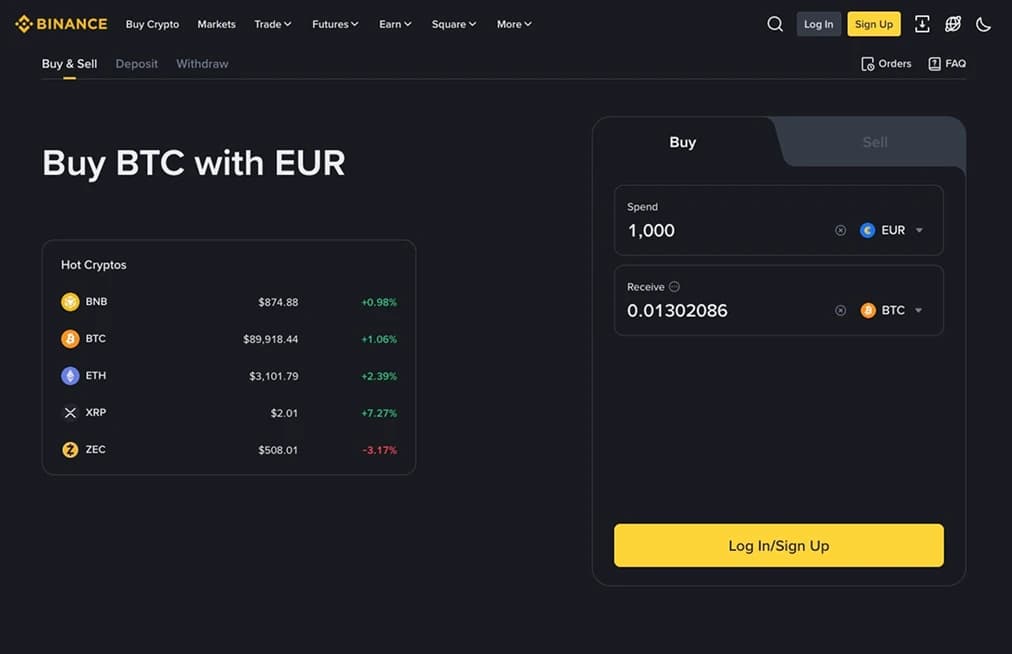The image size is (1012, 654).
Task: Click the Orders icon
Action: 868,62
